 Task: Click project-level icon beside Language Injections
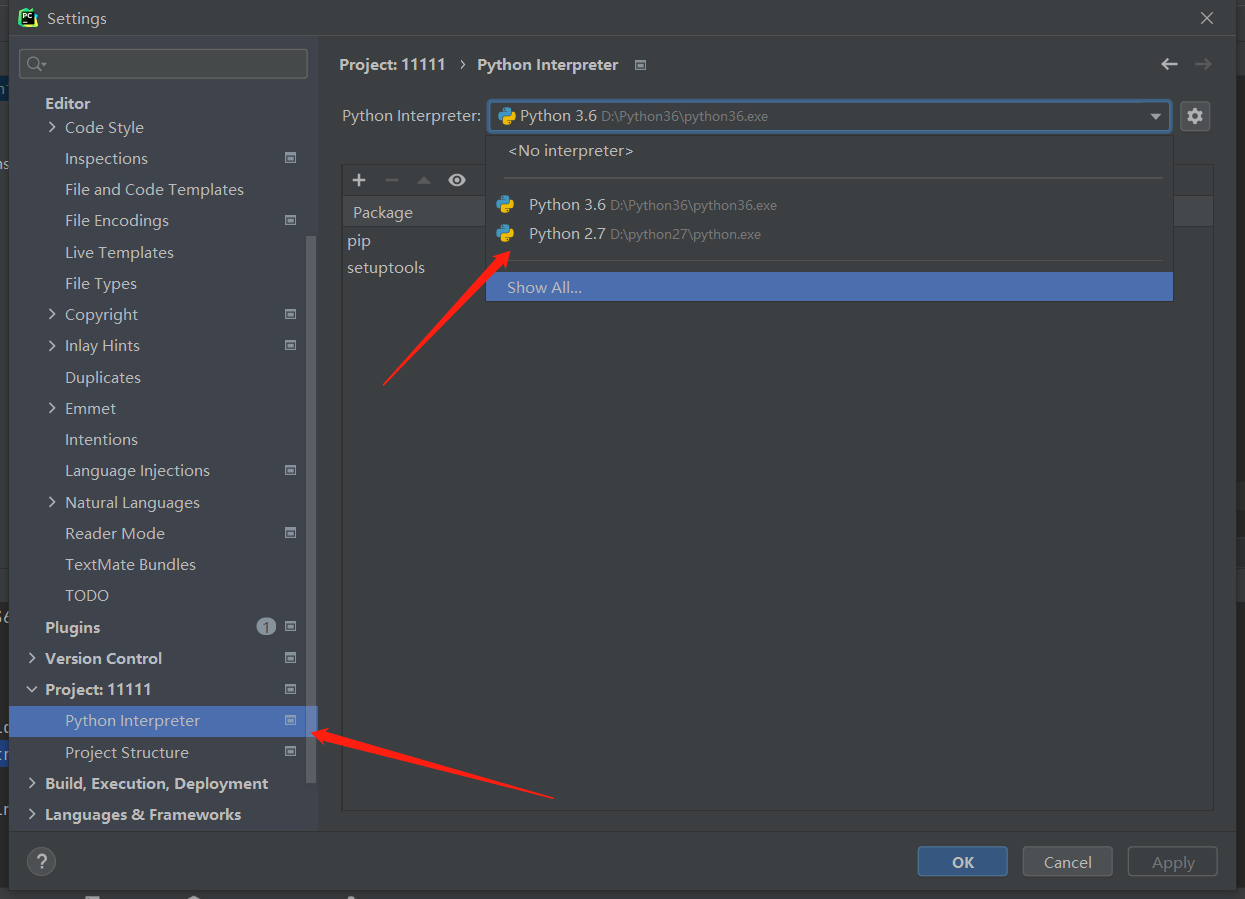[290, 470]
